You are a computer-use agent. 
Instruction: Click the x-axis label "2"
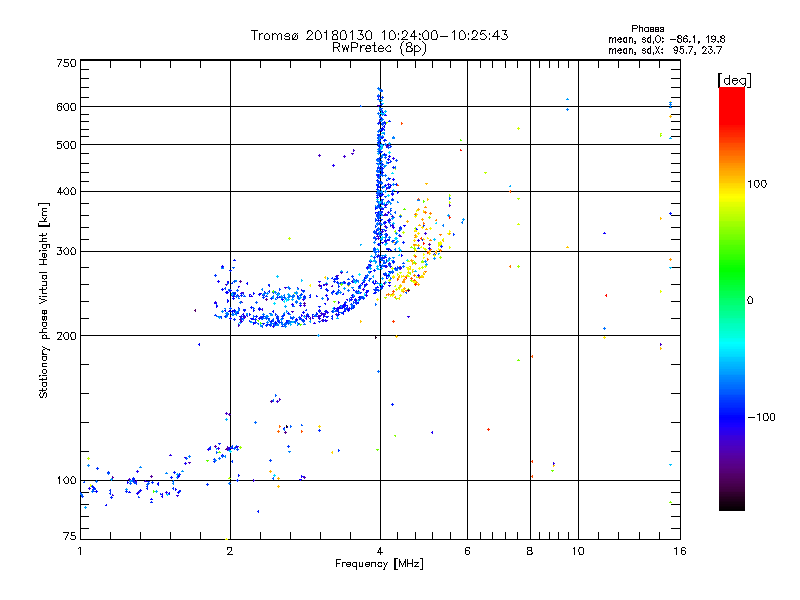pos(230,551)
